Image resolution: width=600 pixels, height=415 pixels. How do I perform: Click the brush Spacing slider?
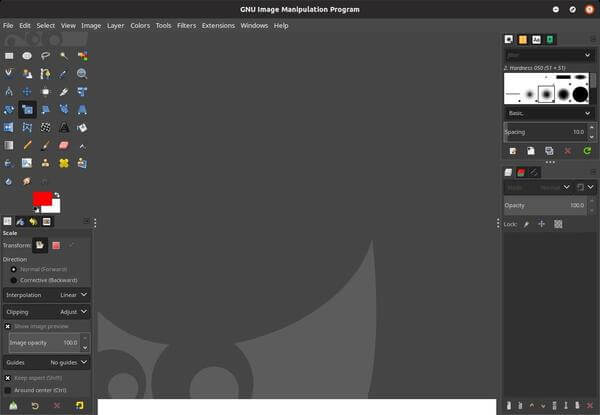(x=545, y=132)
